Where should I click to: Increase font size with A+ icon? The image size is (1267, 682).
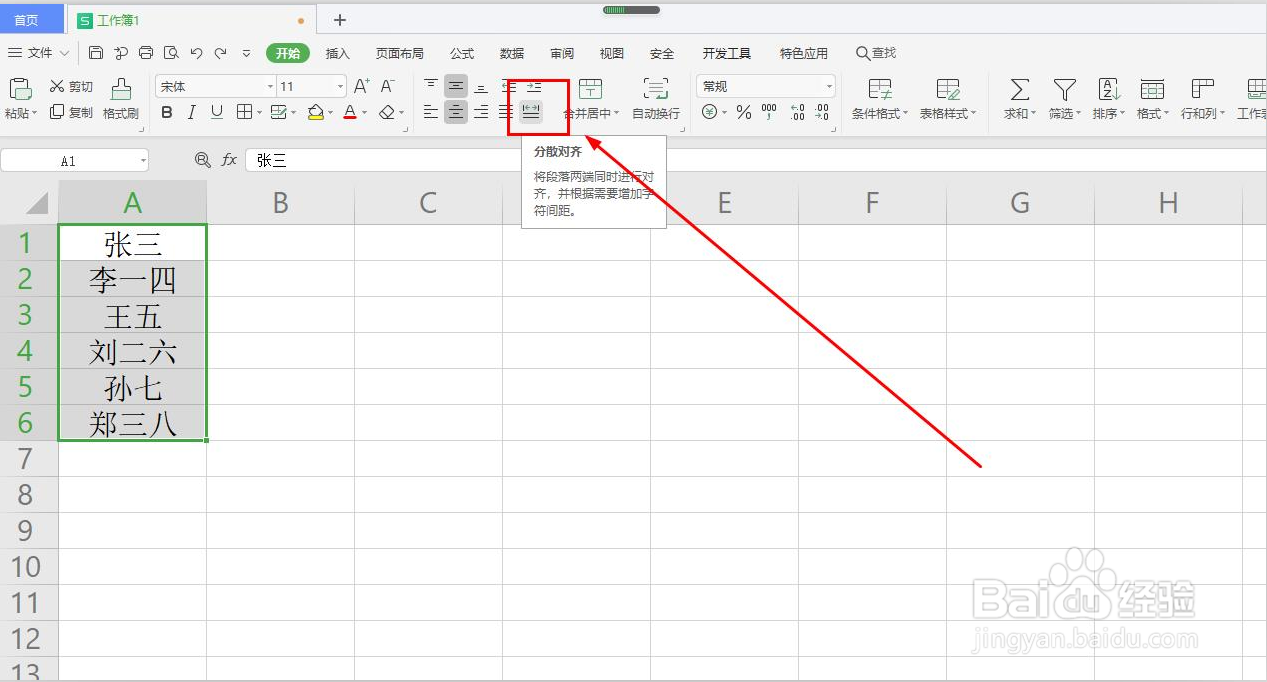362,87
